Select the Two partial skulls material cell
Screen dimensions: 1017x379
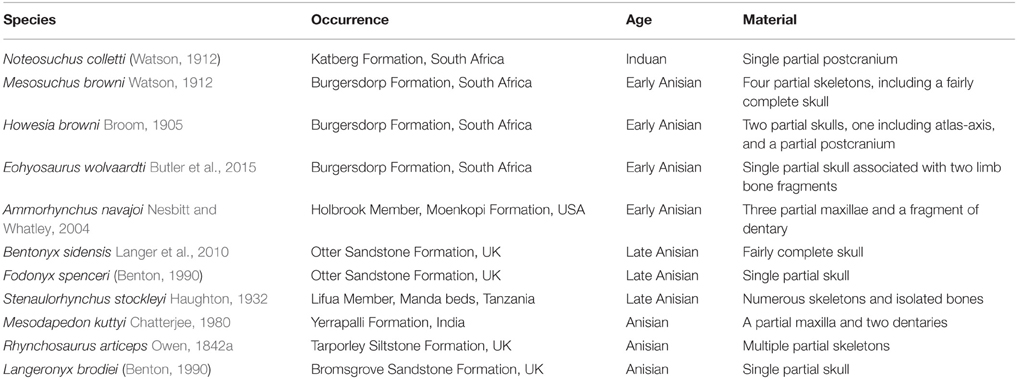[x=868, y=134]
